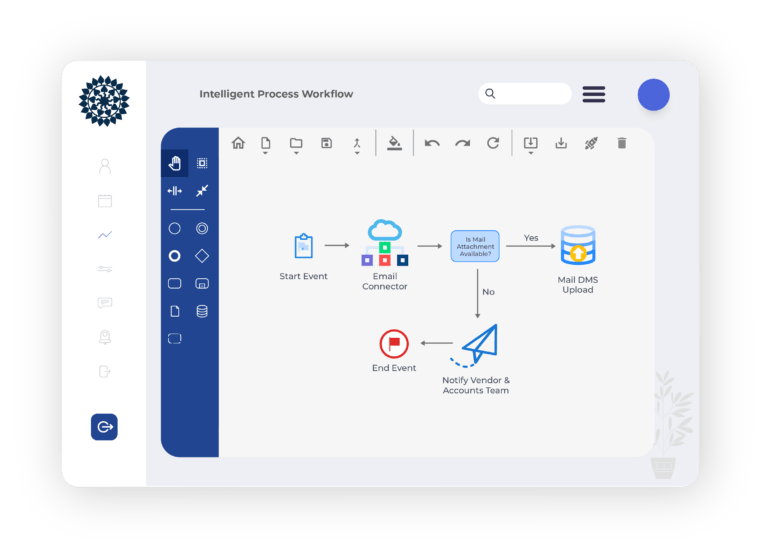This screenshot has height=556, width=768.
Task: Pick the data store cylinder shape
Action: (x=202, y=311)
